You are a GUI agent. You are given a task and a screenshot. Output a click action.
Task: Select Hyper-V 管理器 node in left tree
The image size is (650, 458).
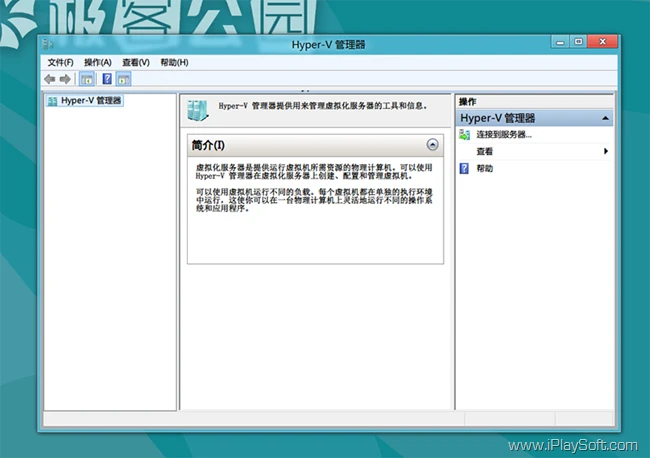coord(85,101)
